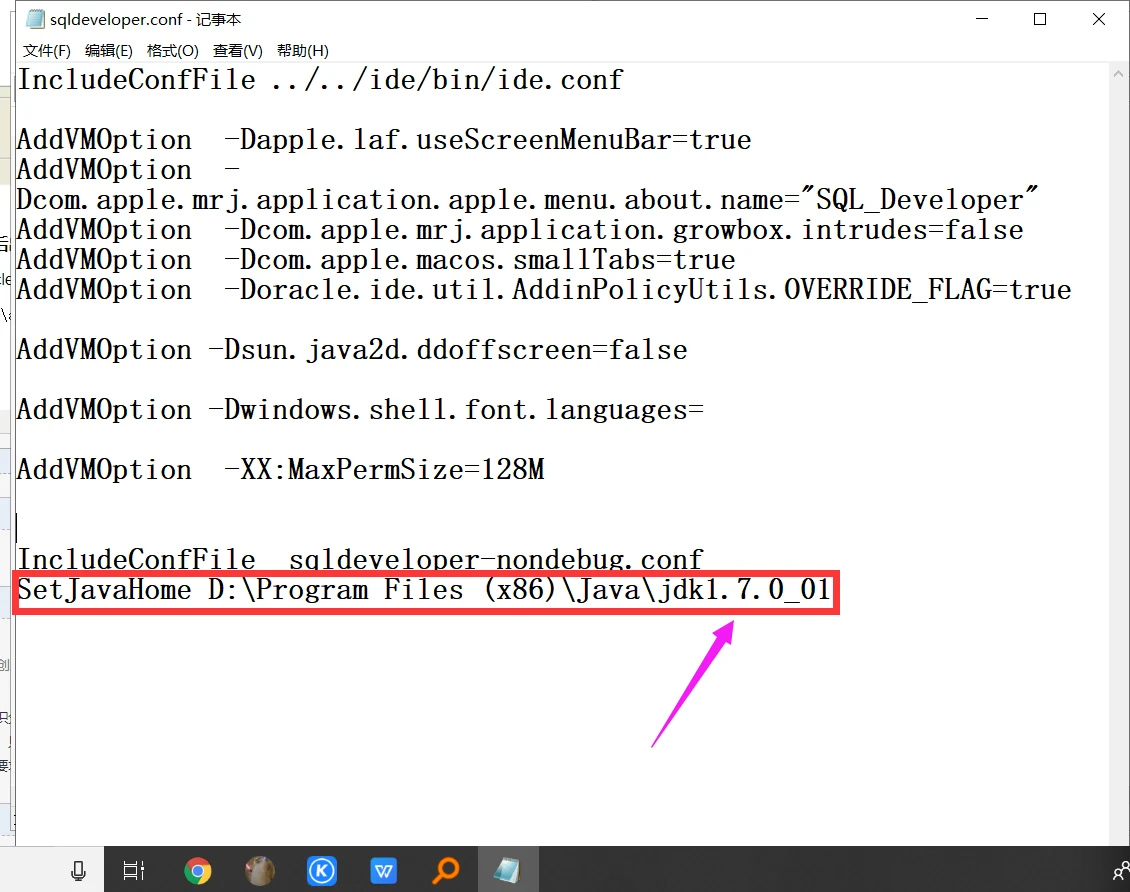The width and height of the screenshot is (1130, 892).
Task: Click the title text 'sqldeveloper.conf - 记事本'
Action: click(x=146, y=19)
